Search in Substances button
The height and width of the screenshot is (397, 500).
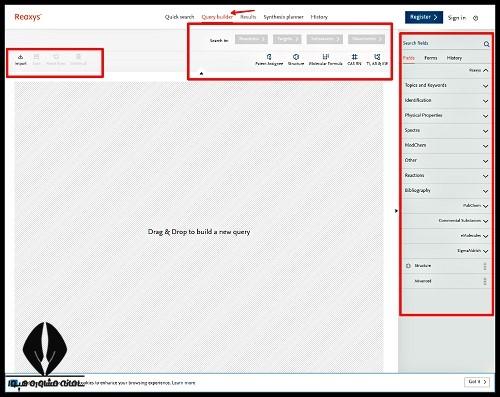click(x=325, y=39)
